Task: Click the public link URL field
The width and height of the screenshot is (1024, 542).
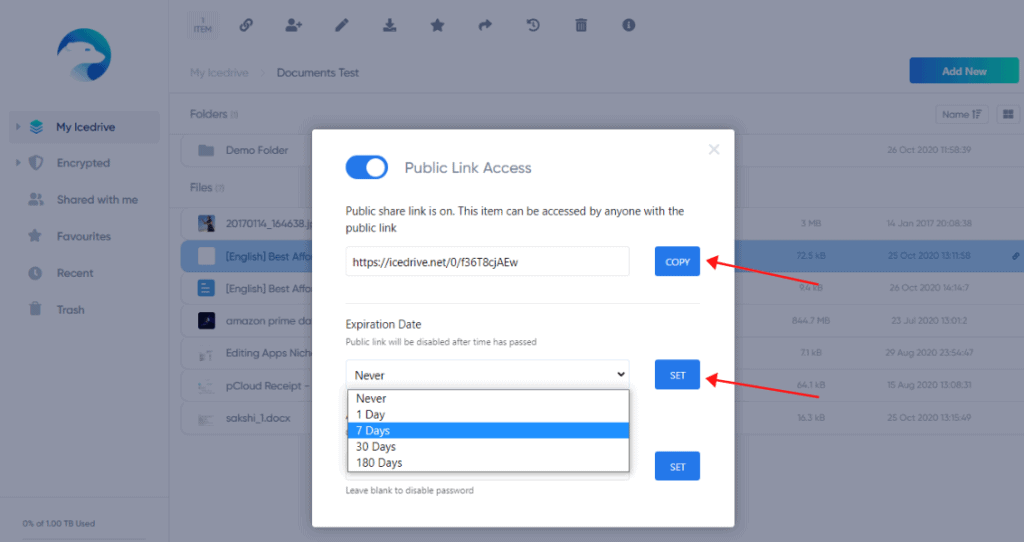Action: [487, 261]
